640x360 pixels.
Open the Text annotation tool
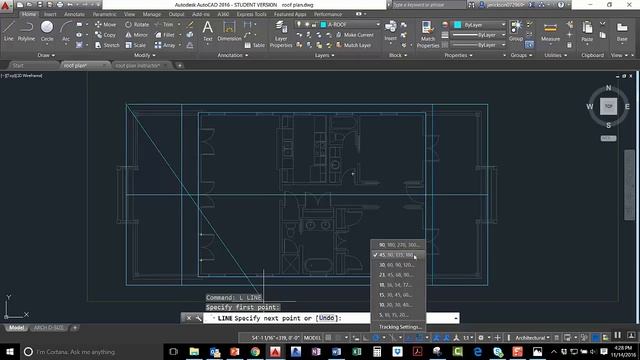208,31
